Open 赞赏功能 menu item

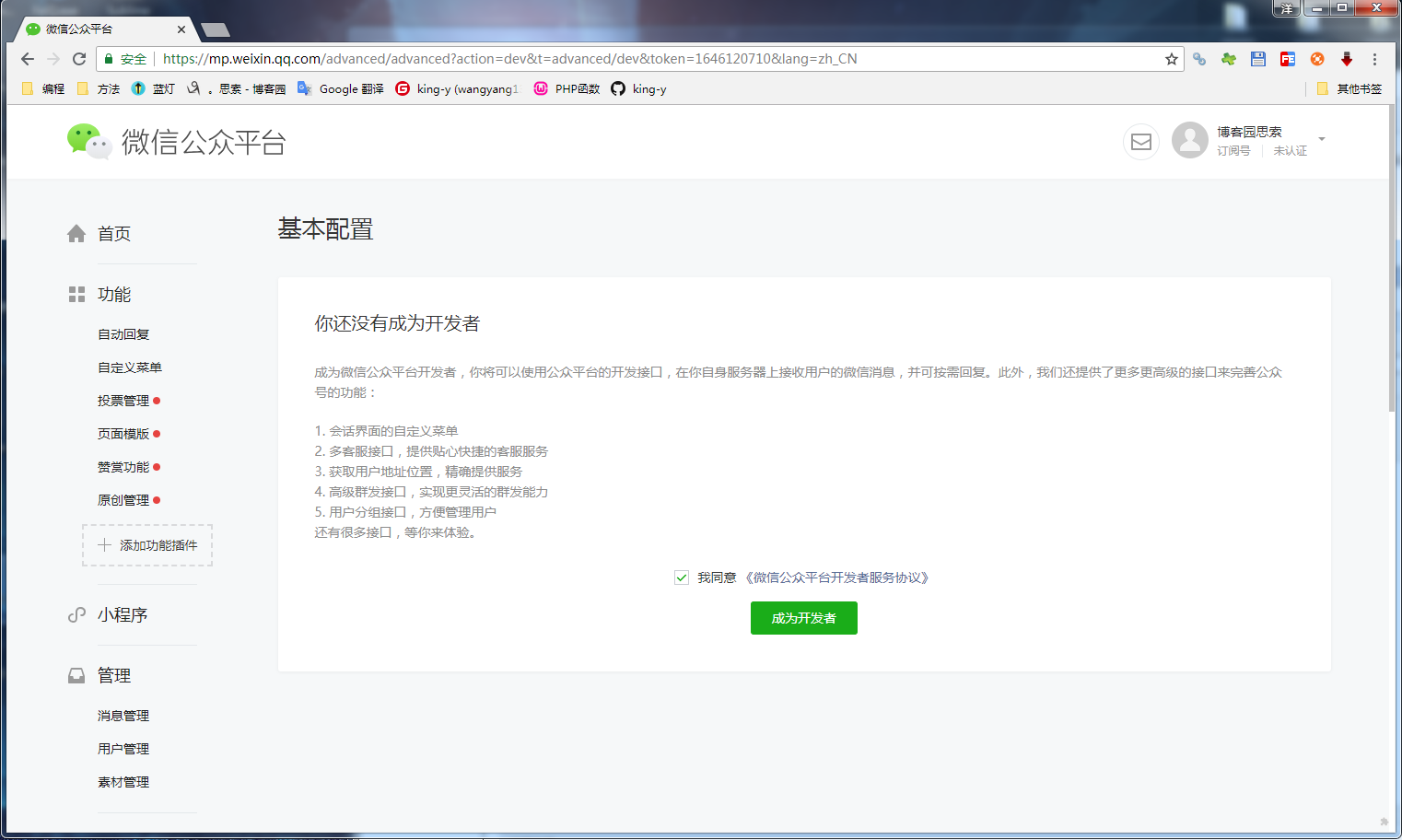click(x=123, y=467)
